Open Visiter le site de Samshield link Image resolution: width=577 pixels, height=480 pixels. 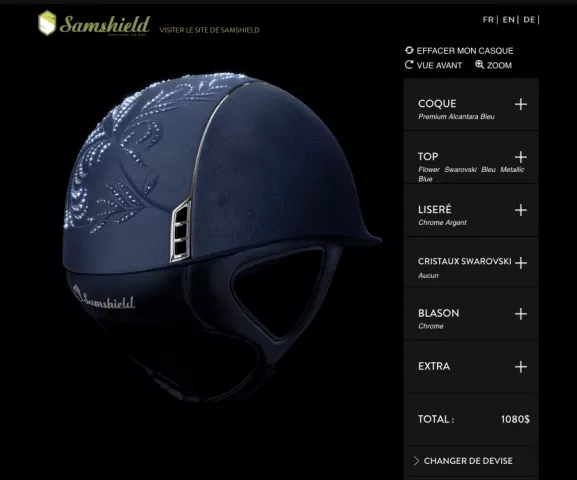[x=209, y=30]
